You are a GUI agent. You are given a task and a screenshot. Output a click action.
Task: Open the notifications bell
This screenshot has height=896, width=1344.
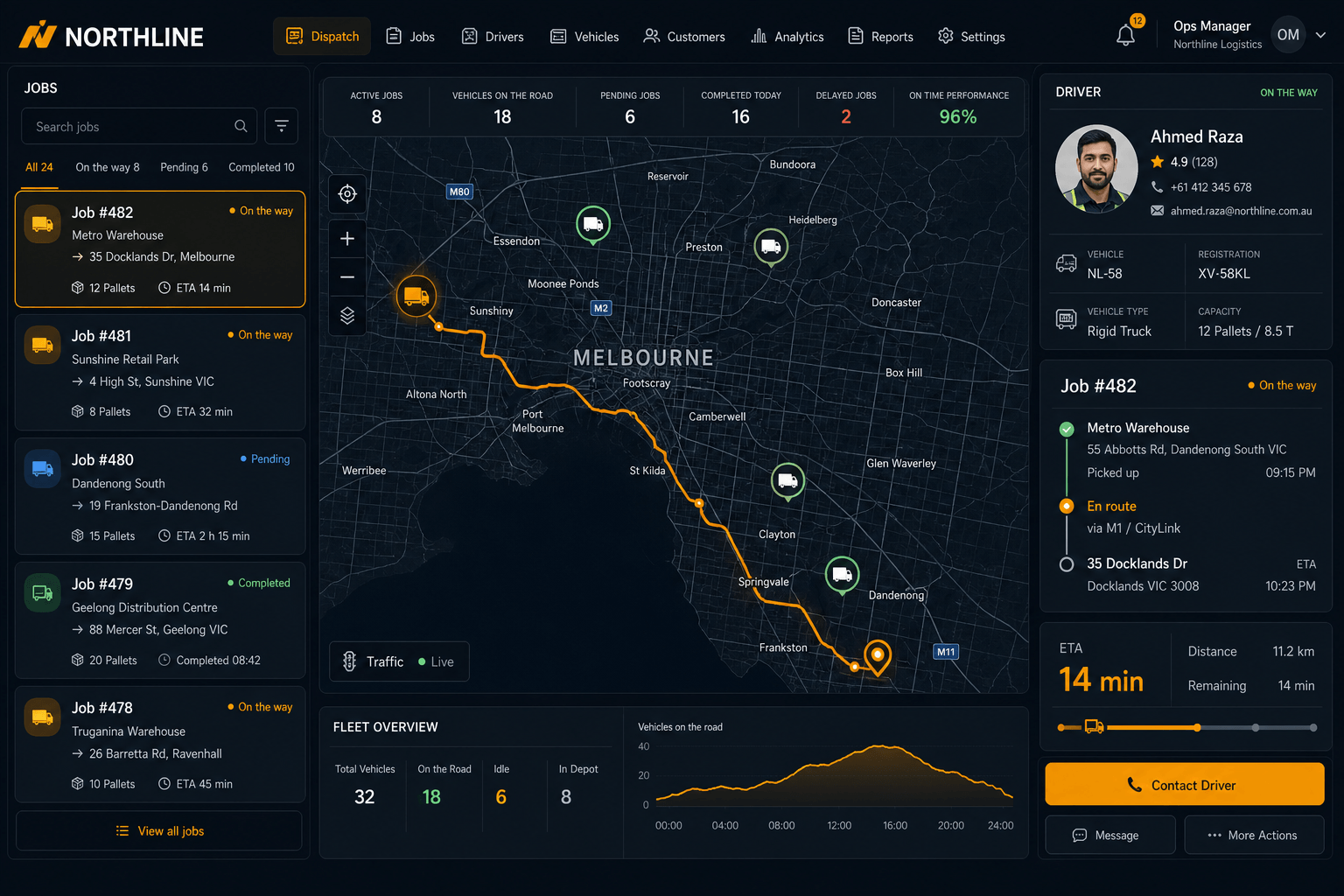pyautogui.click(x=1126, y=35)
